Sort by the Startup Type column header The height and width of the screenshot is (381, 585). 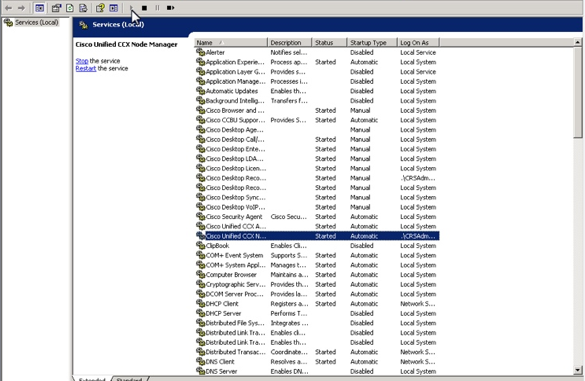(372, 43)
